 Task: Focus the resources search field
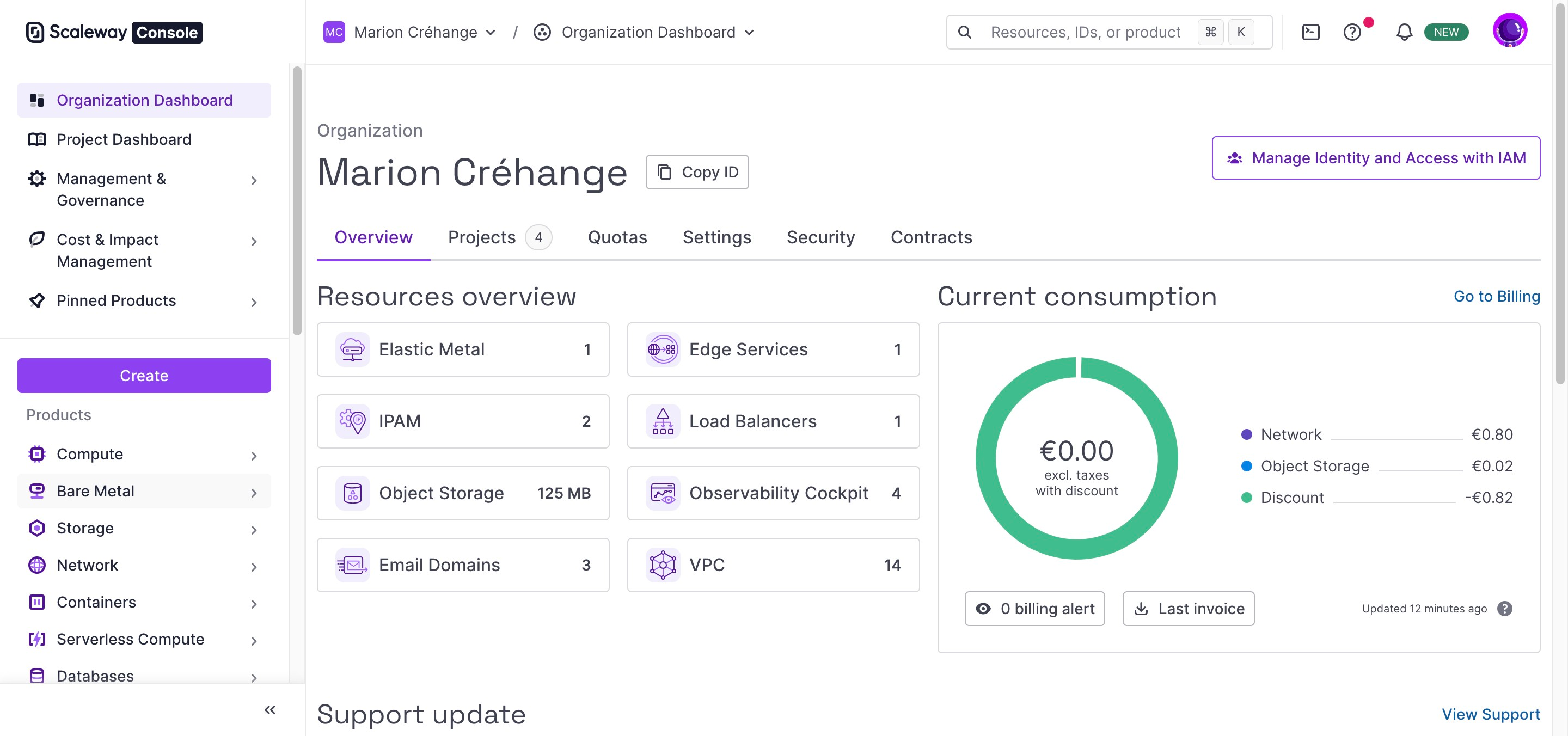[x=1085, y=32]
